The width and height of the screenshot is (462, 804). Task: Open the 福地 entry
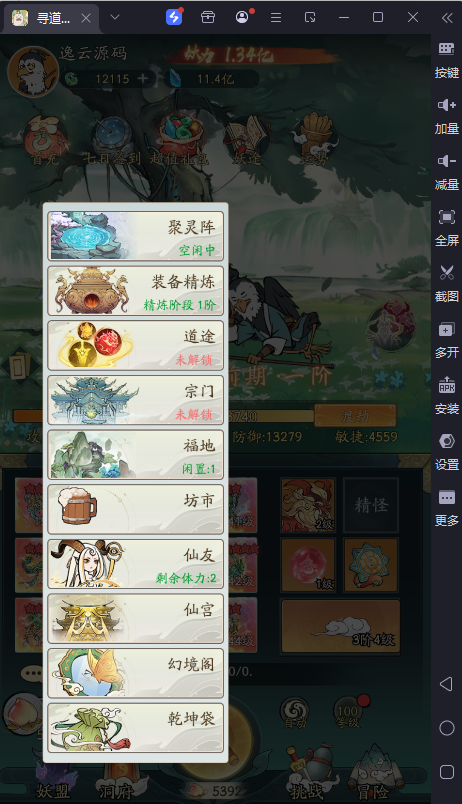point(136,454)
